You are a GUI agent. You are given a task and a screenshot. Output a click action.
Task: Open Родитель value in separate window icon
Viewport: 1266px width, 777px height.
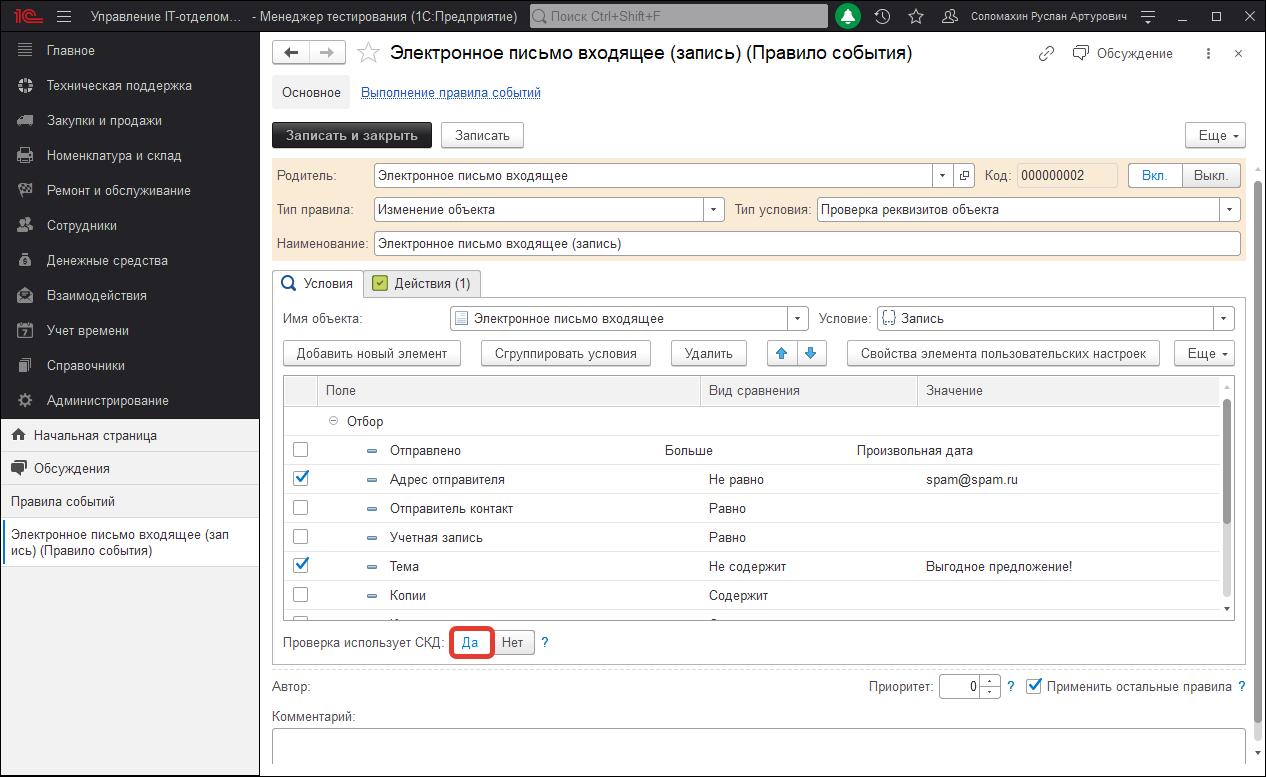[963, 174]
